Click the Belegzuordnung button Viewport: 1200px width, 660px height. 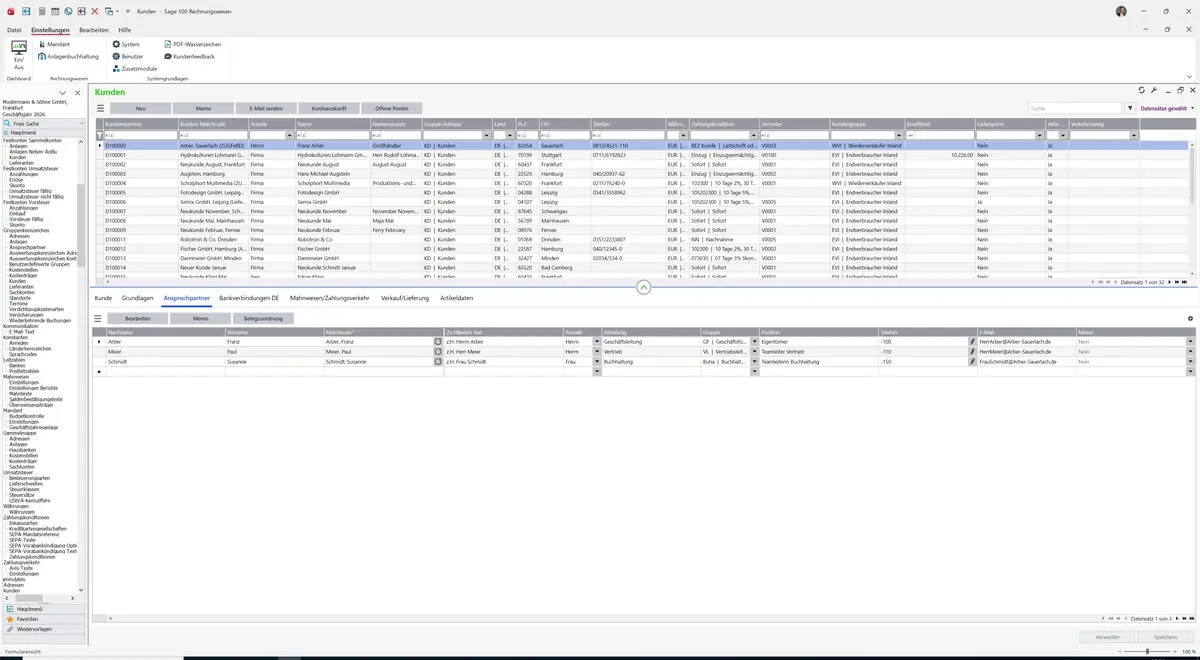coord(263,318)
